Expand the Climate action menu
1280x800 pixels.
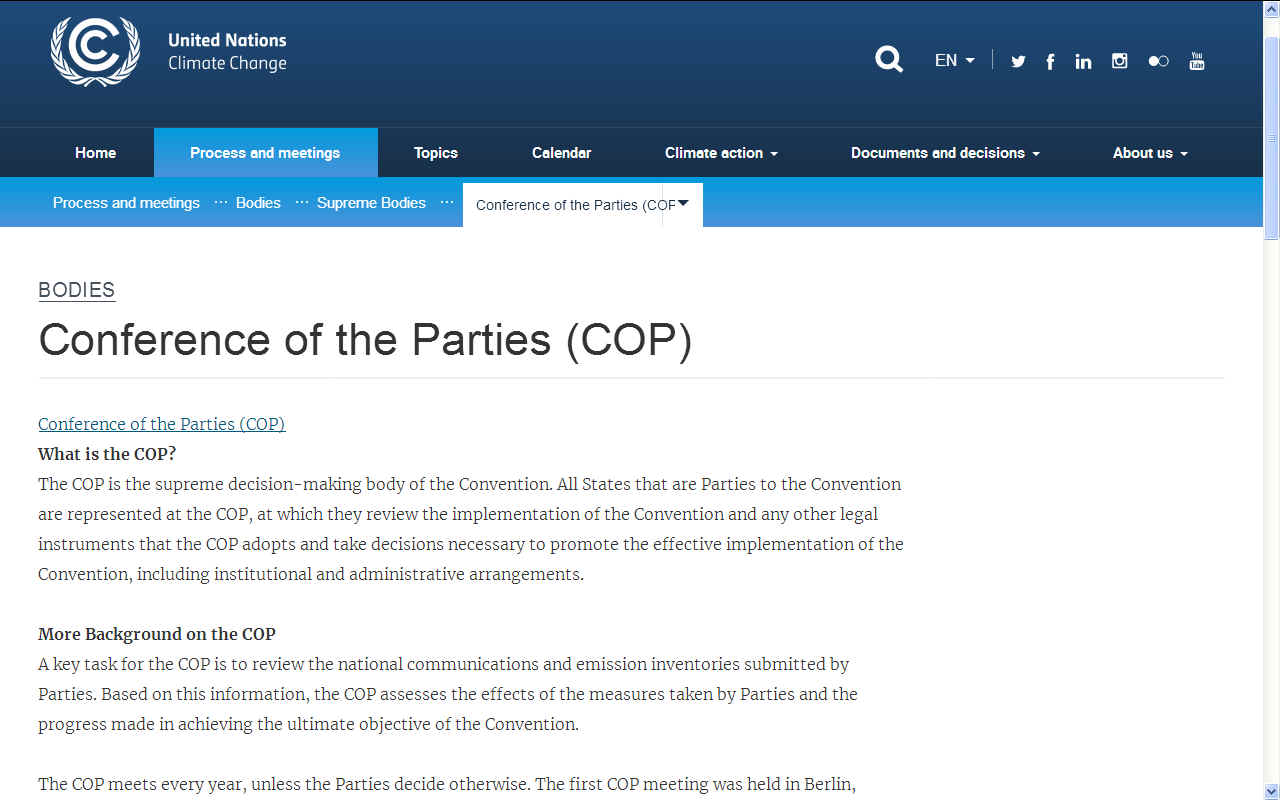tap(721, 153)
